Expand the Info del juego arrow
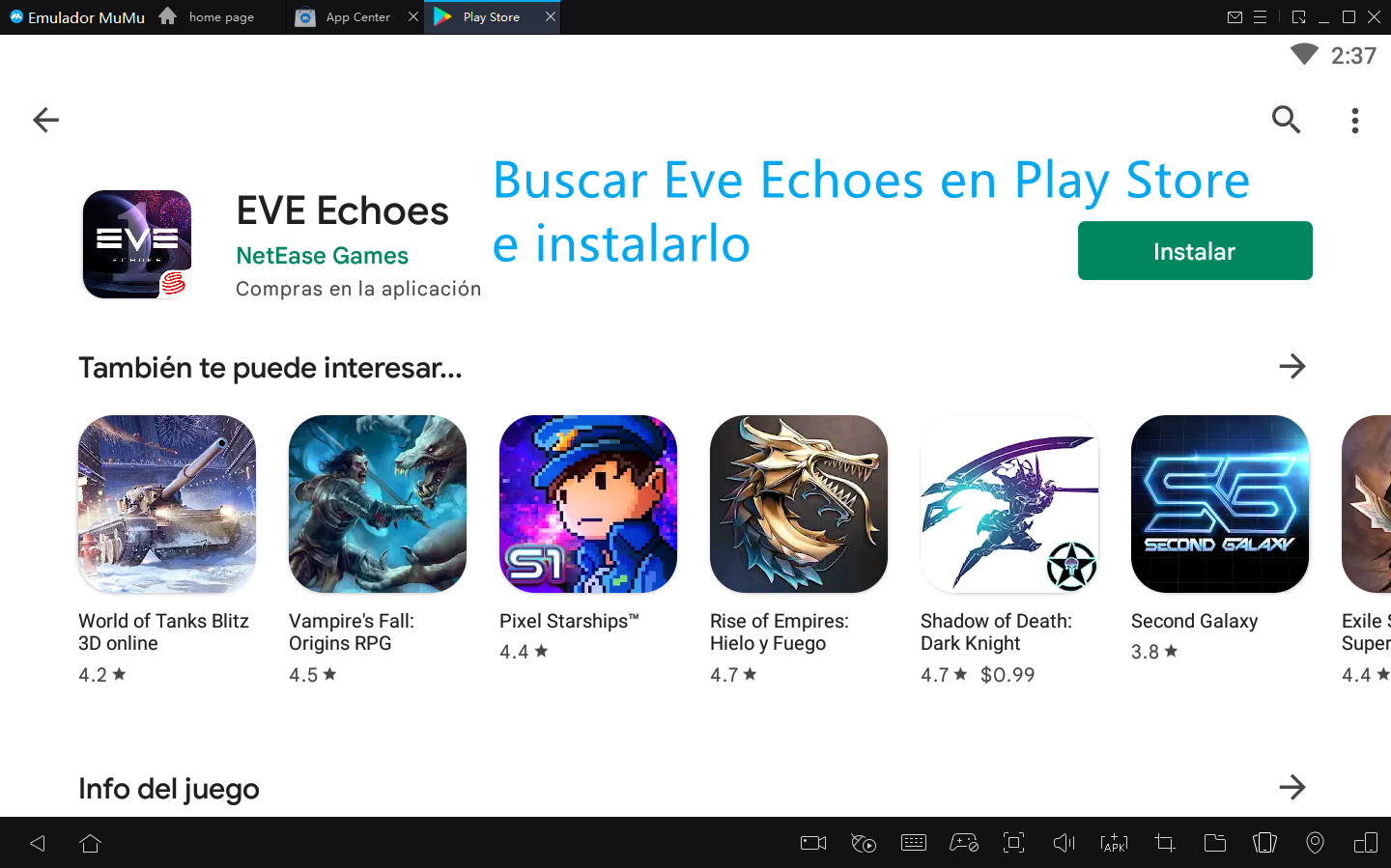This screenshot has width=1391, height=868. coord(1292,787)
